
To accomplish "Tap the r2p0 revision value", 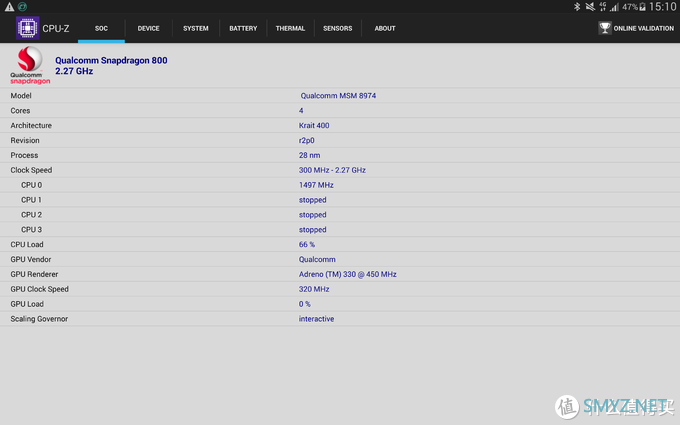I will click(x=307, y=140).
